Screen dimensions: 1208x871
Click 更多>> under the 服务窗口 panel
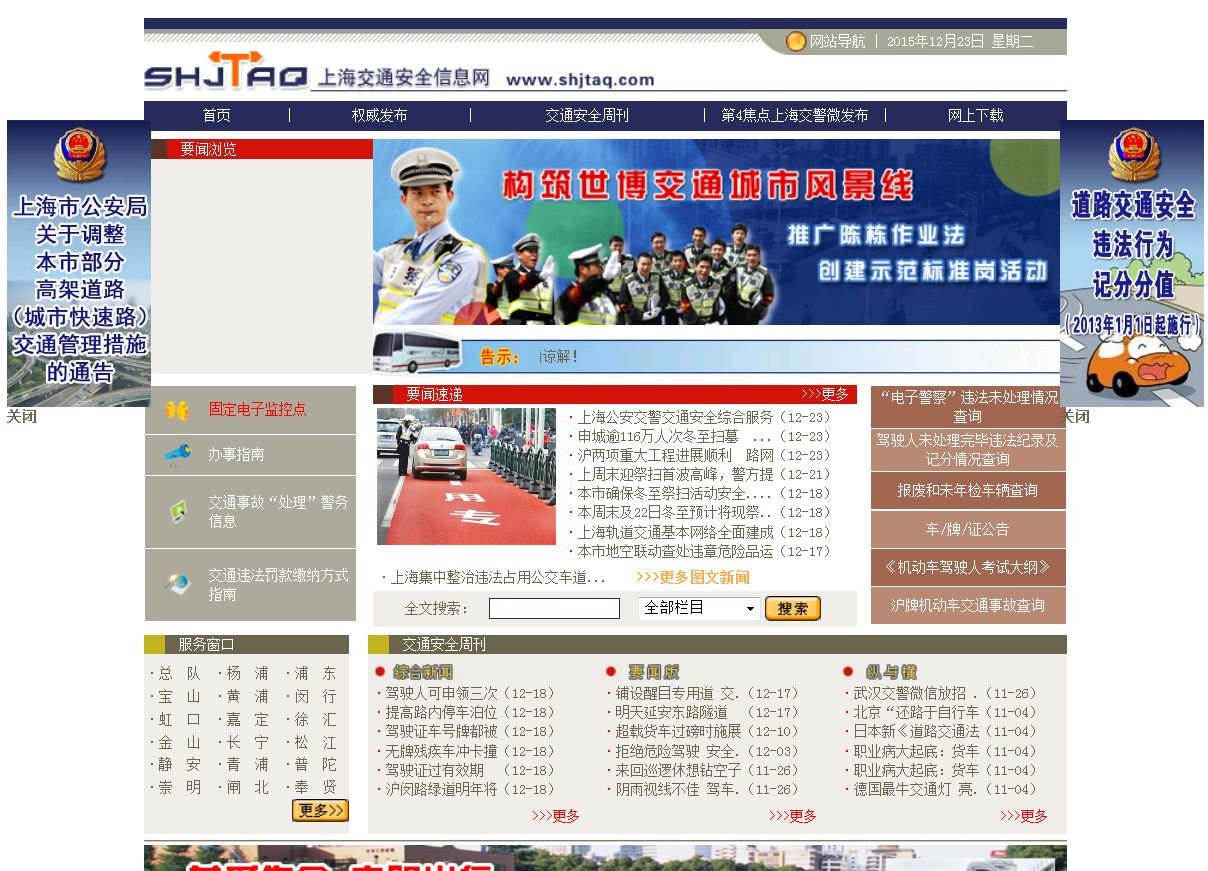pyautogui.click(x=319, y=812)
